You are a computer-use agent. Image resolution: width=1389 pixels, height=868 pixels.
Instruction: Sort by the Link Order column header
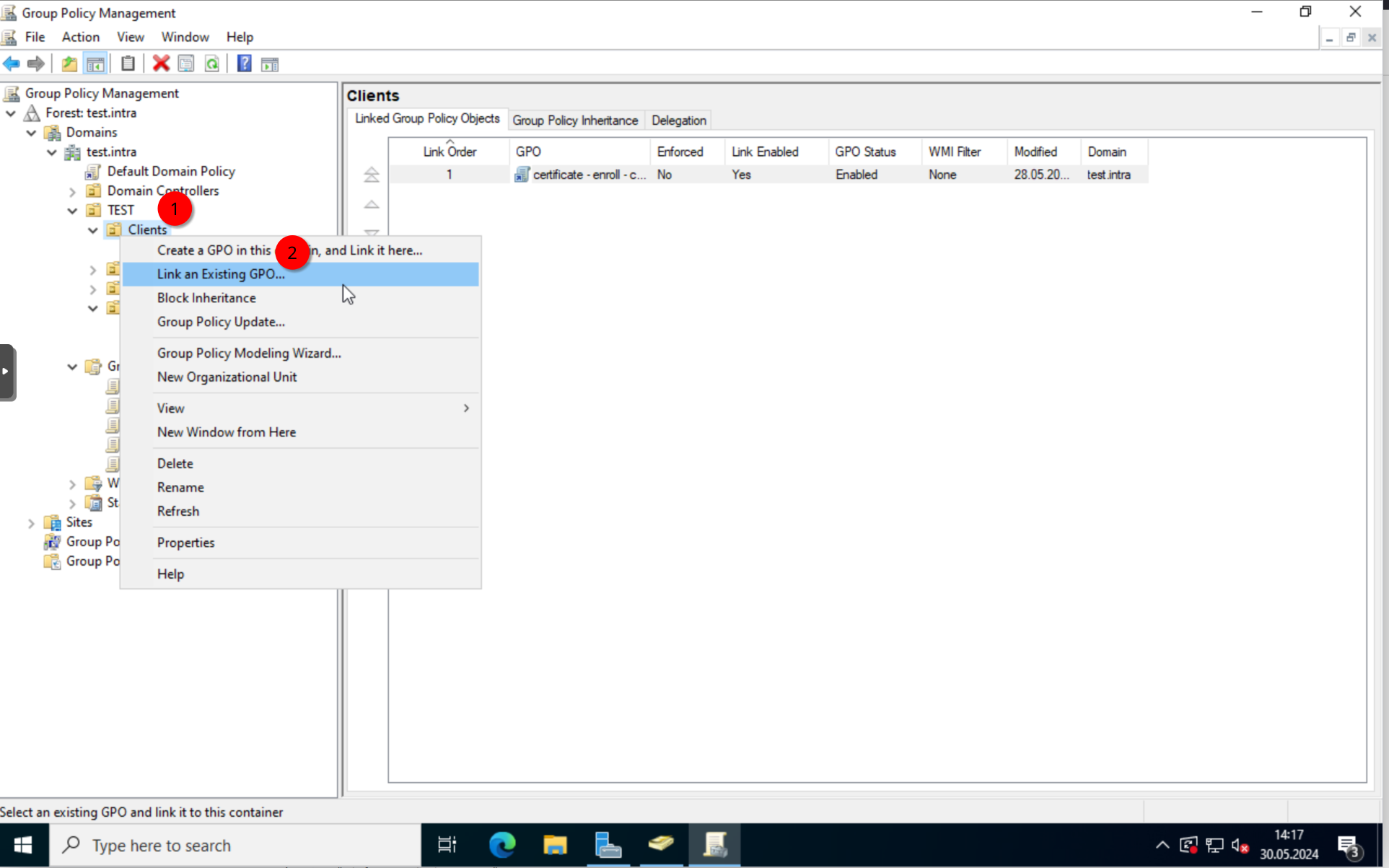click(x=450, y=152)
